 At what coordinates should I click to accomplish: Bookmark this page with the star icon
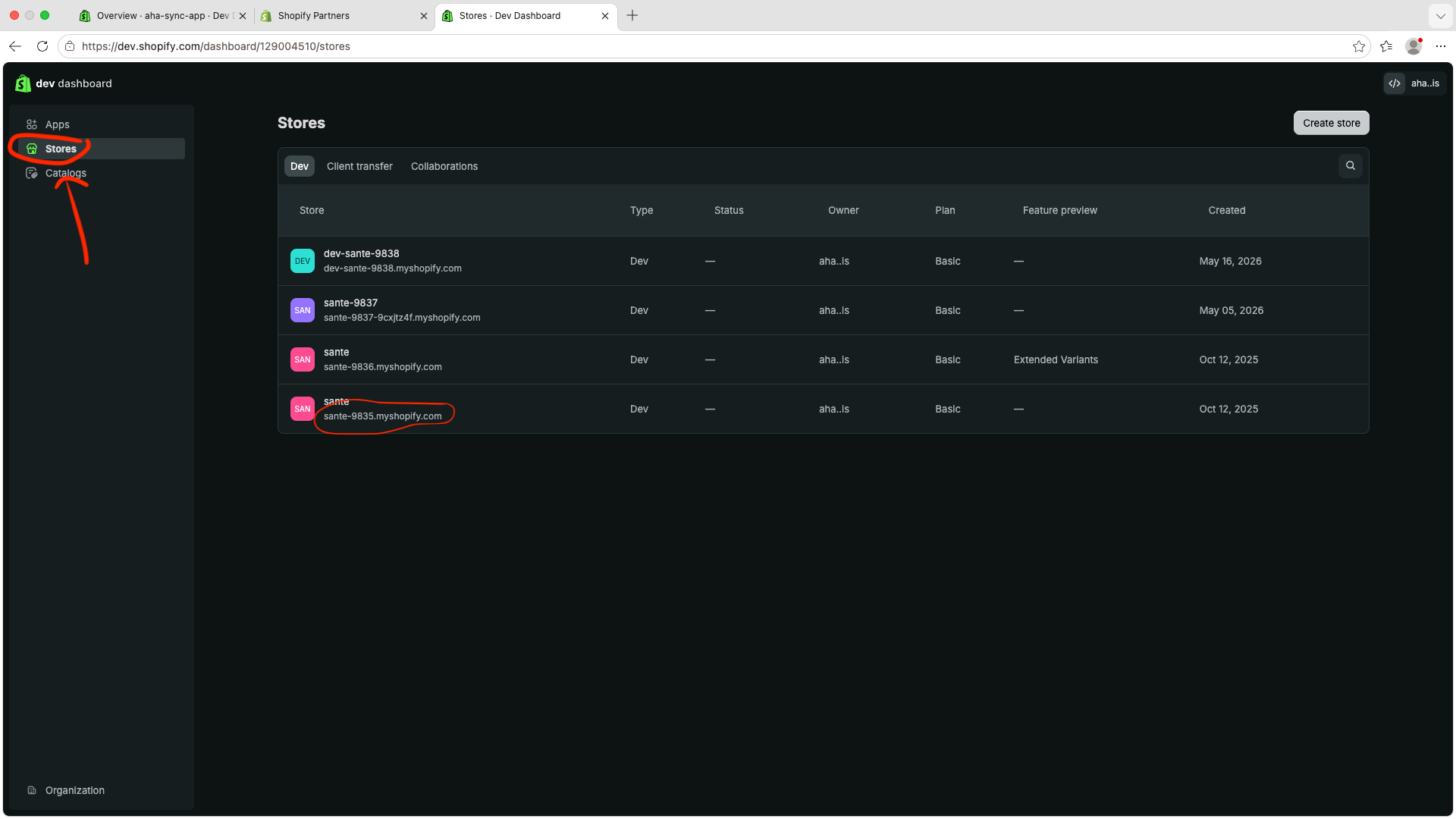[1358, 46]
